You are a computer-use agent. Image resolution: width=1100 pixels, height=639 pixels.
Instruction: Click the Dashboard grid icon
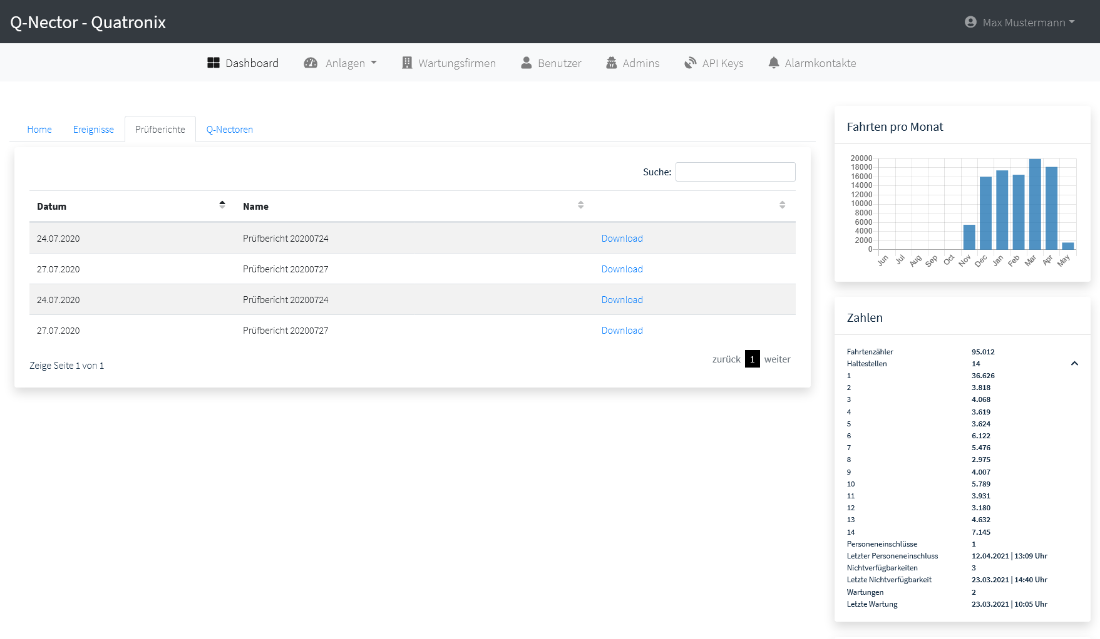coord(213,63)
